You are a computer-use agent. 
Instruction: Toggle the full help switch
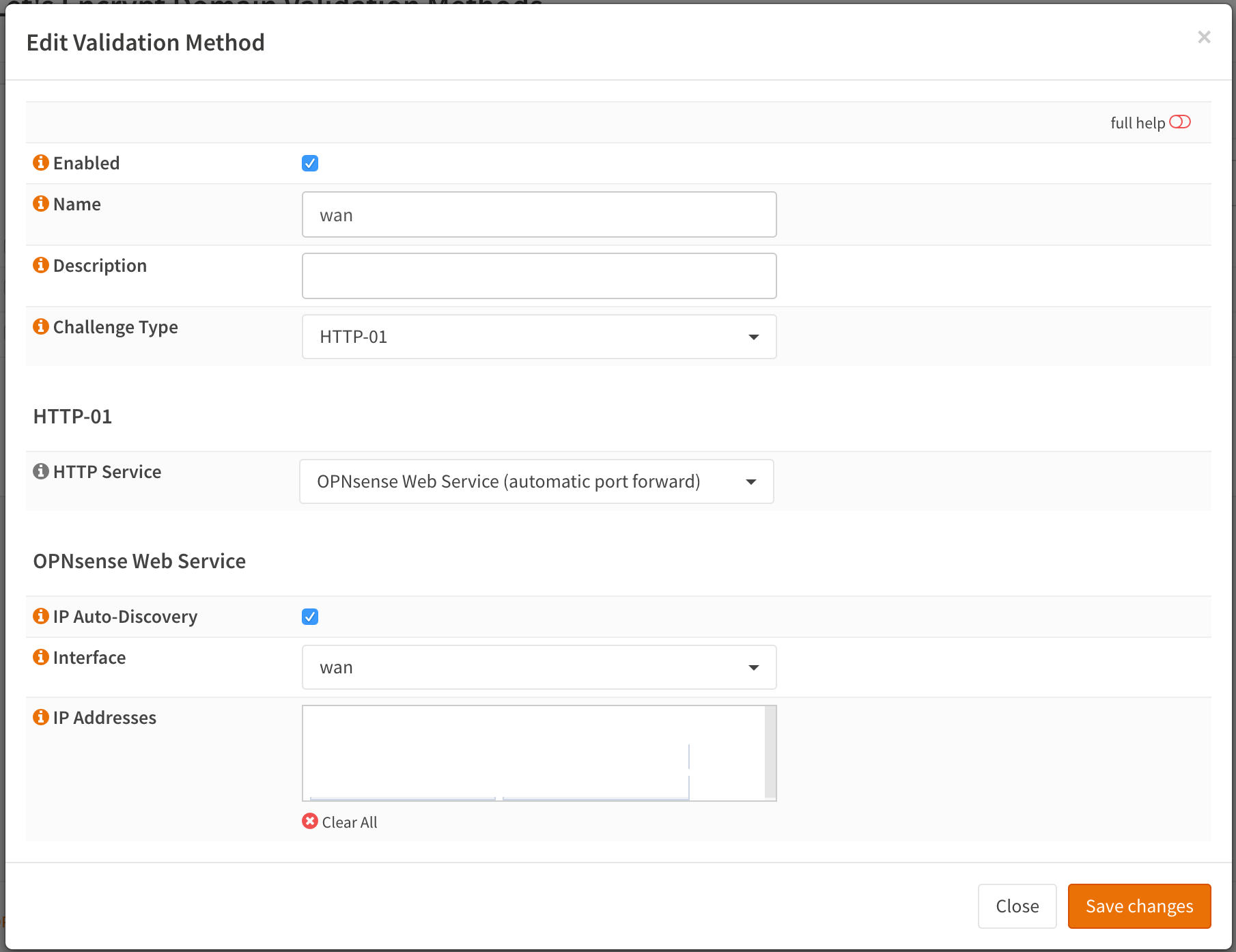point(1181,122)
